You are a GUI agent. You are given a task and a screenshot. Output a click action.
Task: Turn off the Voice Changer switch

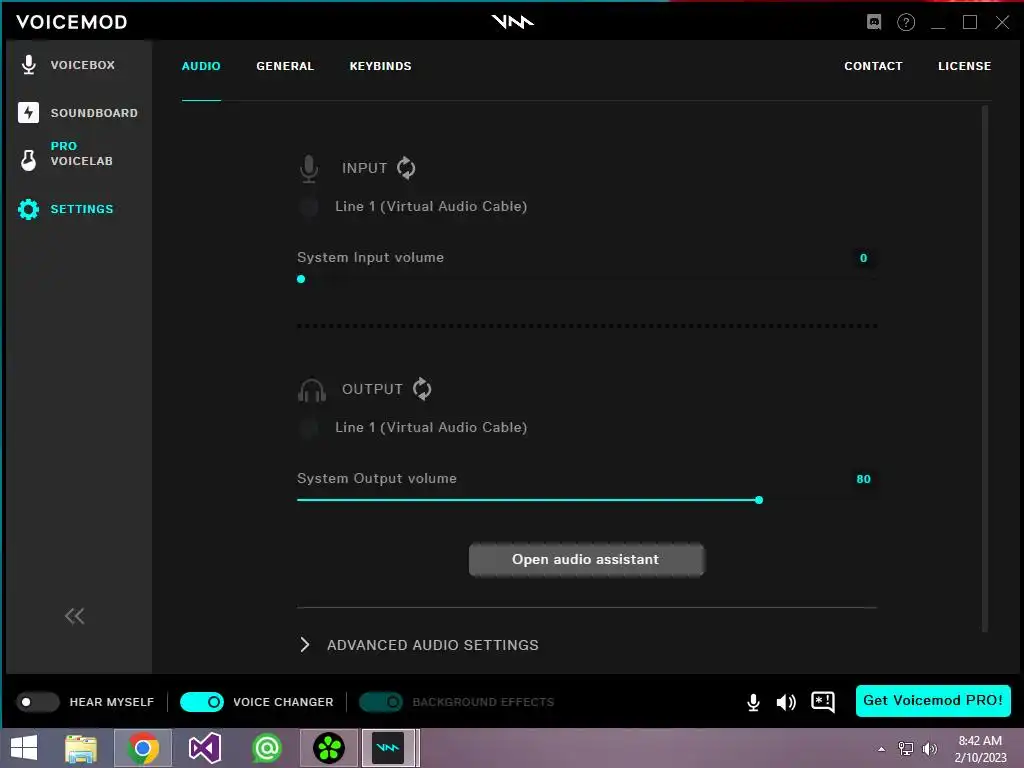tap(202, 702)
